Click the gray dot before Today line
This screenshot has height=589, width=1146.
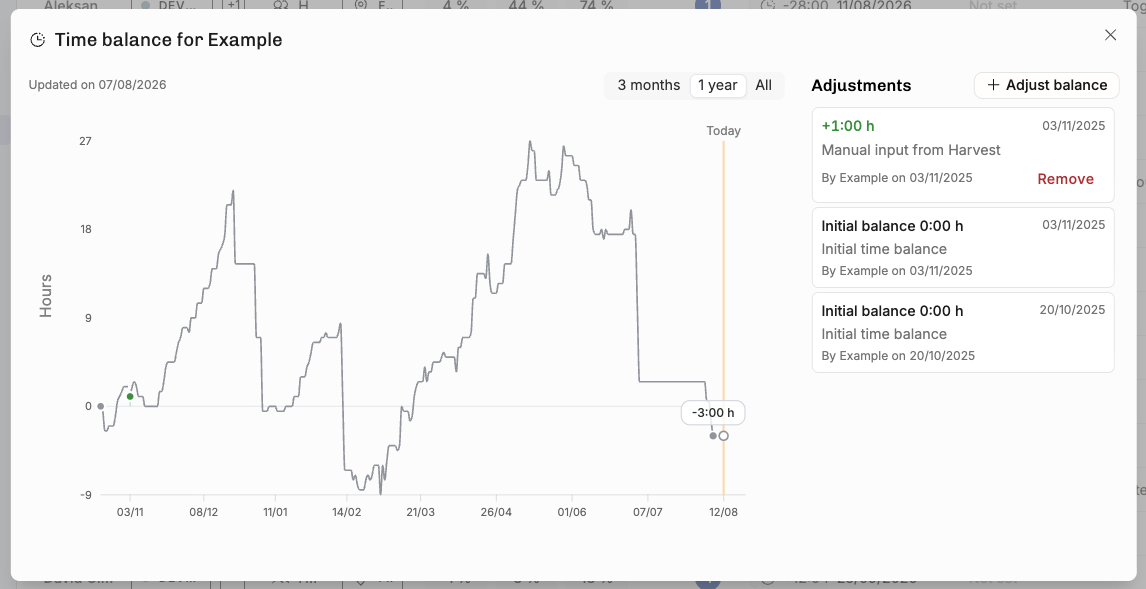(713, 436)
